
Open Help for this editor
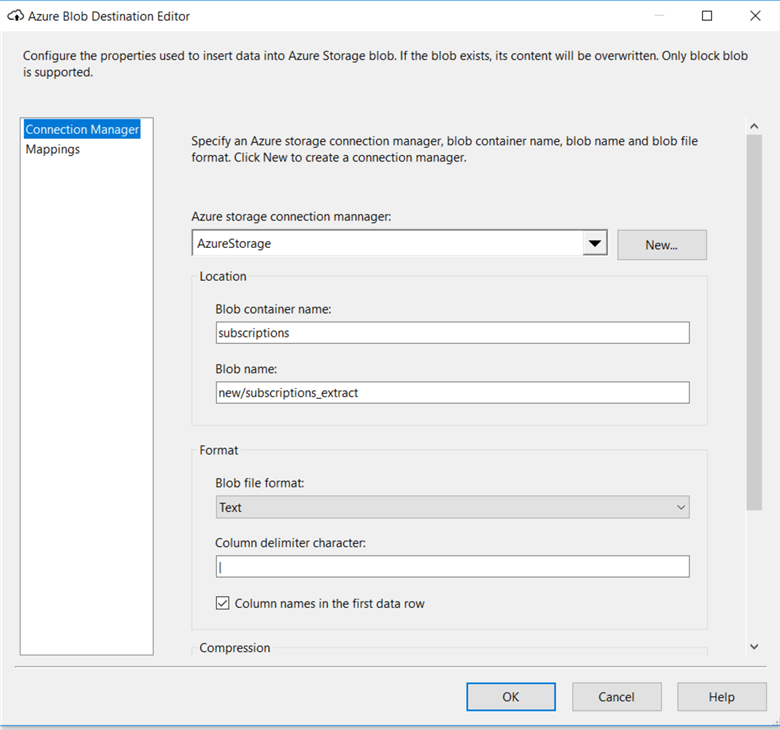pos(721,697)
